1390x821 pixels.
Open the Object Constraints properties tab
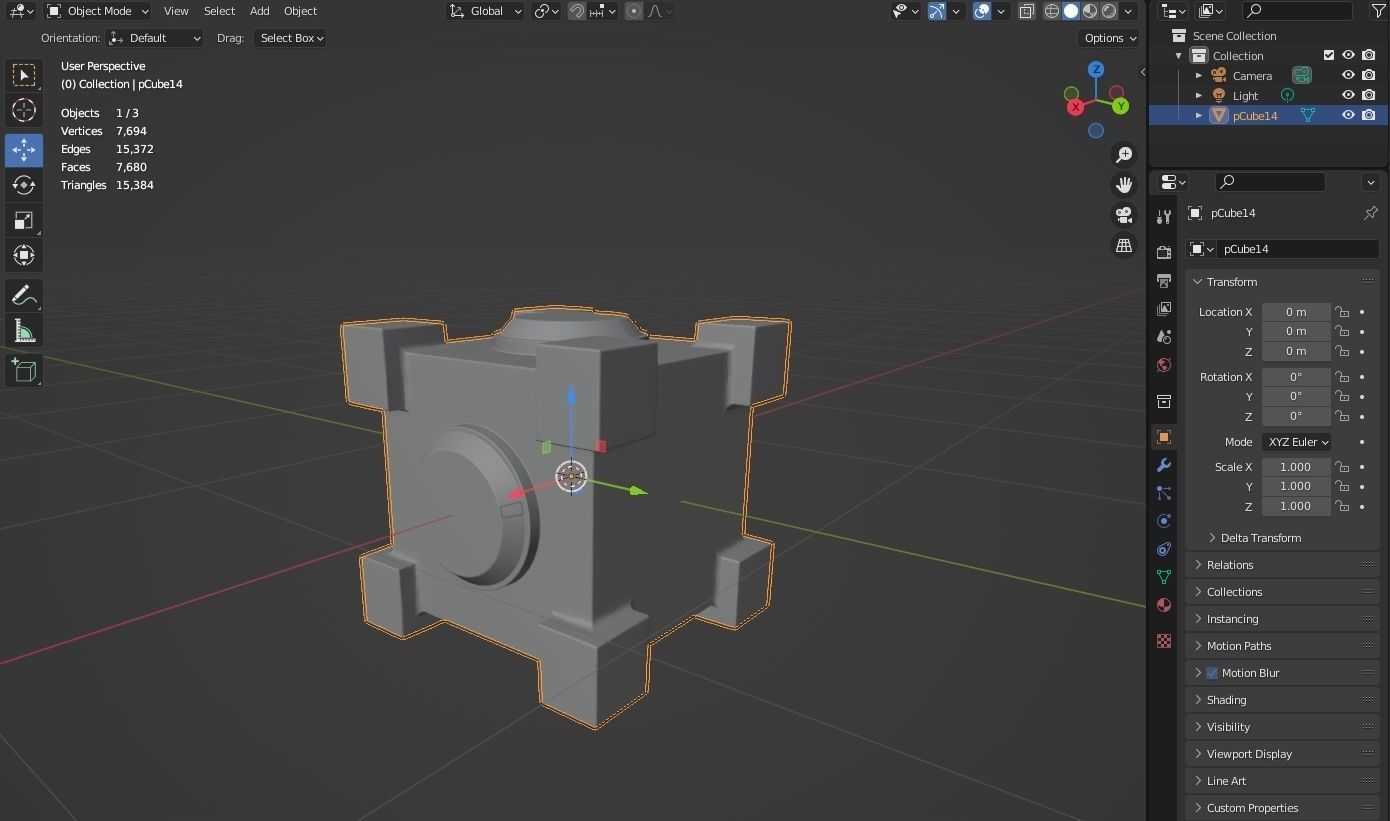point(1163,549)
